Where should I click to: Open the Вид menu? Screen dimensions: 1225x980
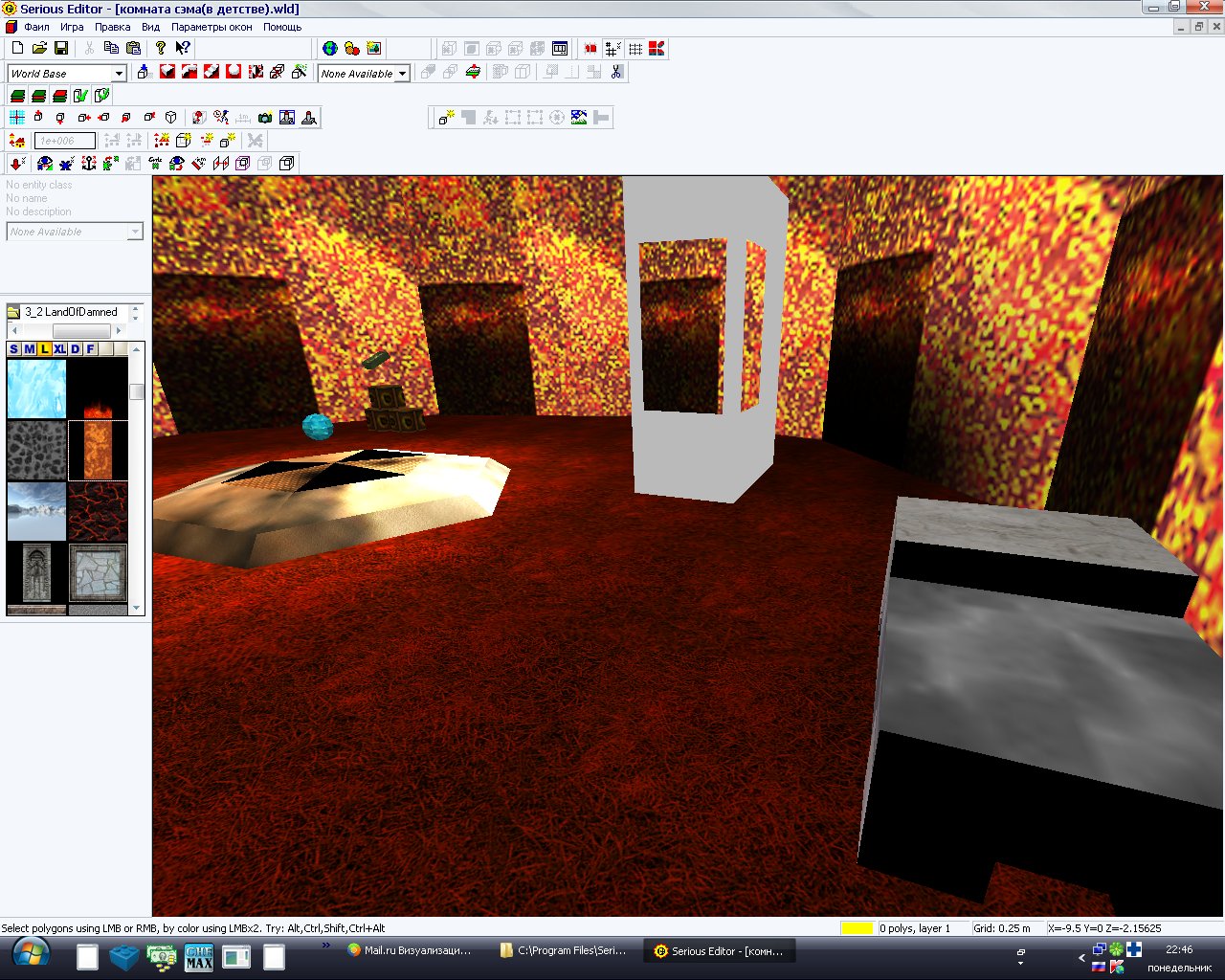151,27
